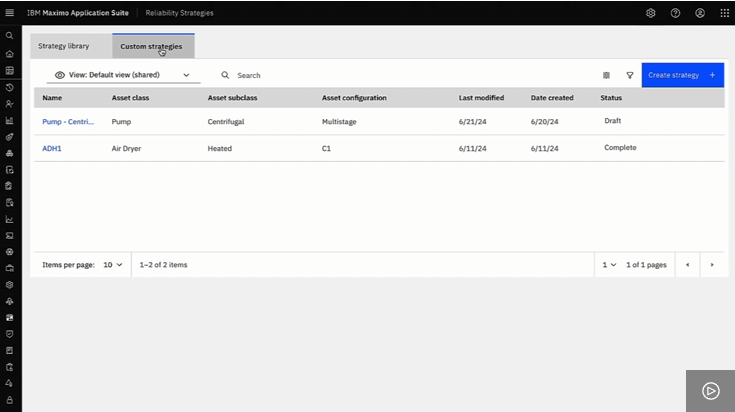Open the calendar-style sidebar icon below Home

9,71
